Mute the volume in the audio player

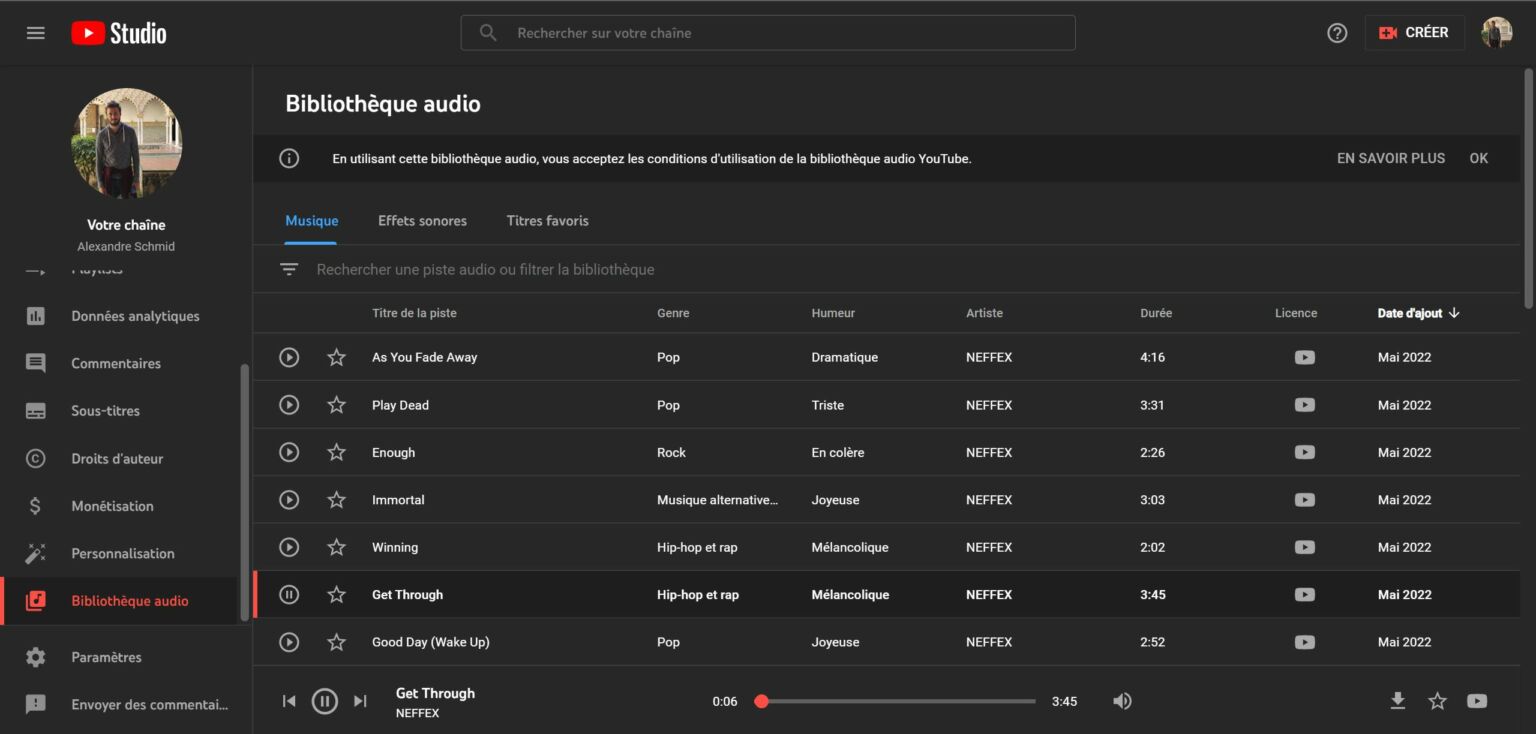(x=1121, y=701)
